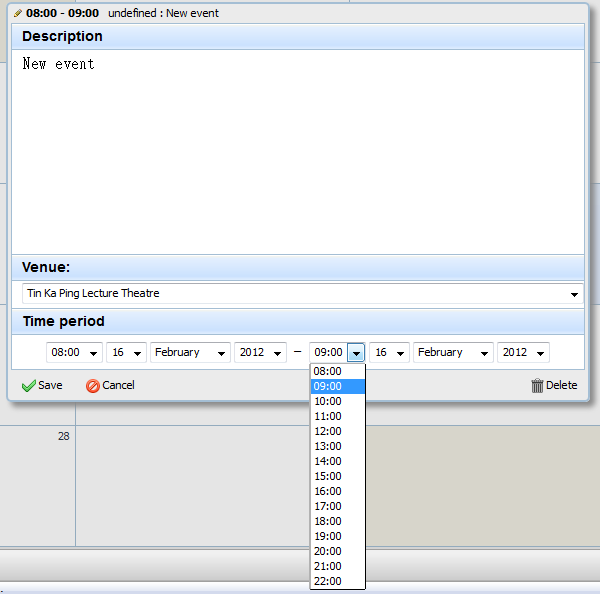600x594 pixels.
Task: Pick 13:00 from the time list
Action: pyautogui.click(x=338, y=446)
